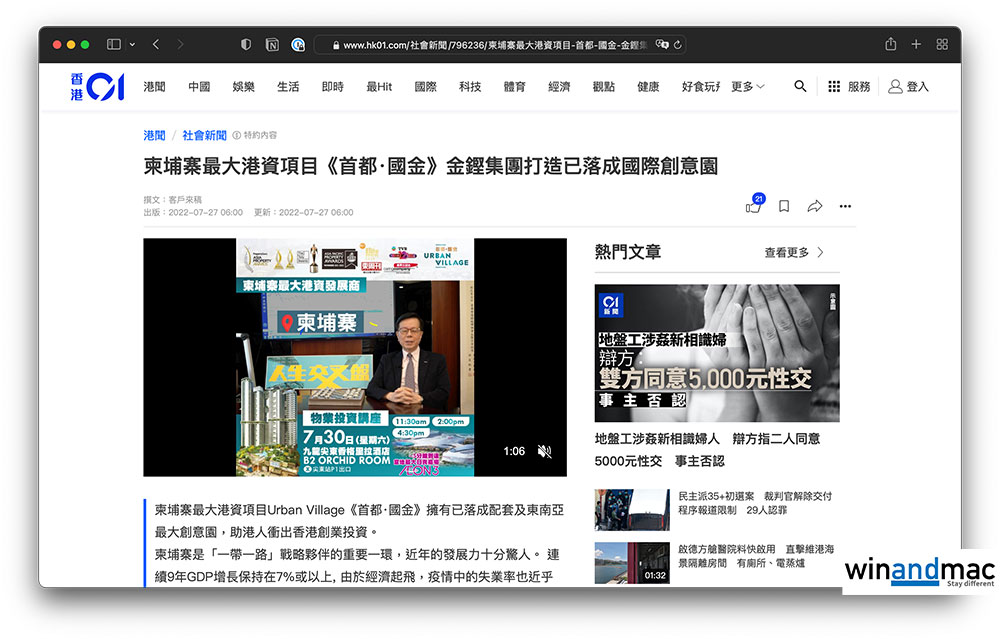This screenshot has width=1000, height=639.
Task: Go to the 科技 section
Action: pos(470,87)
